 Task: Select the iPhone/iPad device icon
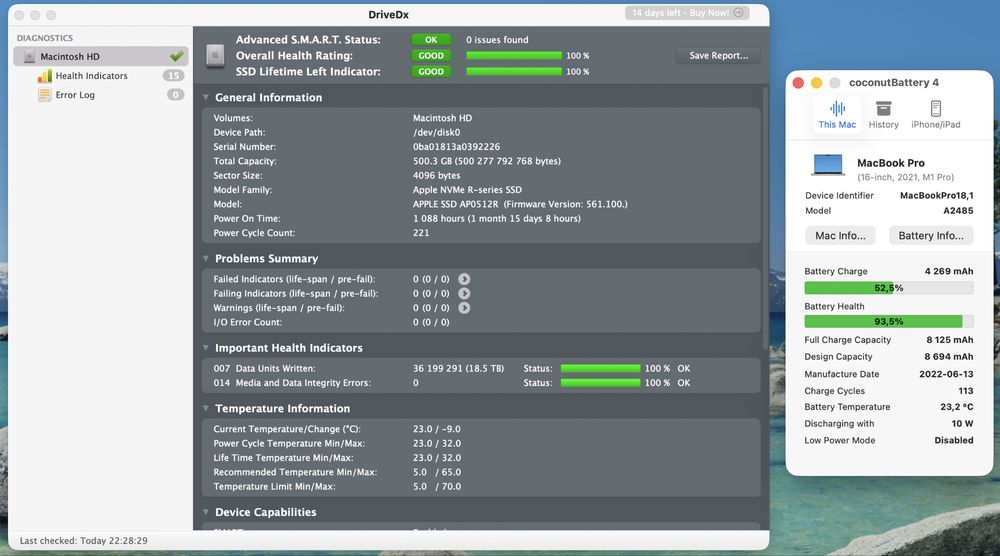click(x=936, y=108)
